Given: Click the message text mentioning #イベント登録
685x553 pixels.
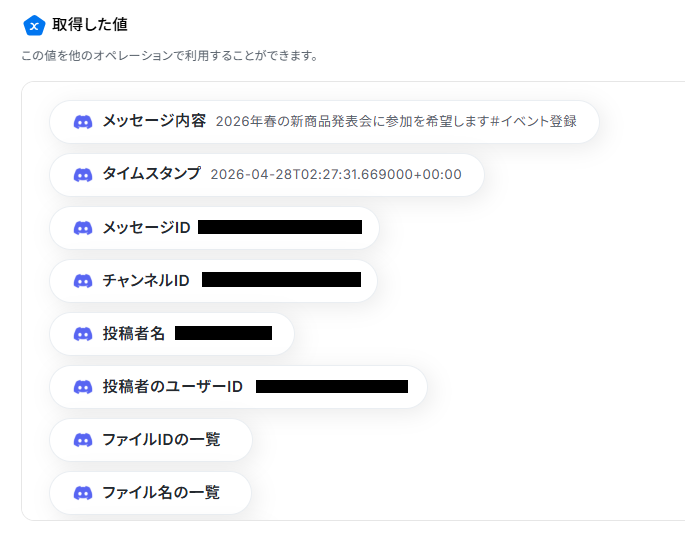Looking at the screenshot, I should pos(396,121).
